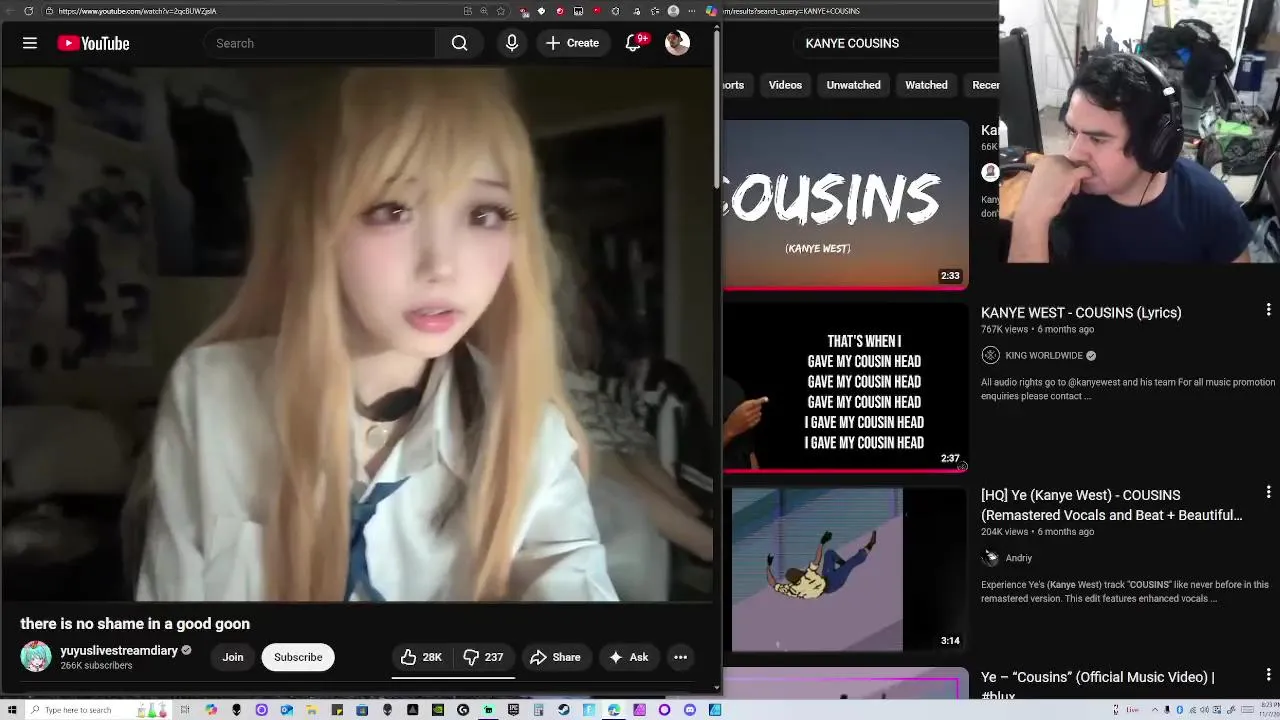Open the KING WORLDWIDE channel link

point(1044,355)
